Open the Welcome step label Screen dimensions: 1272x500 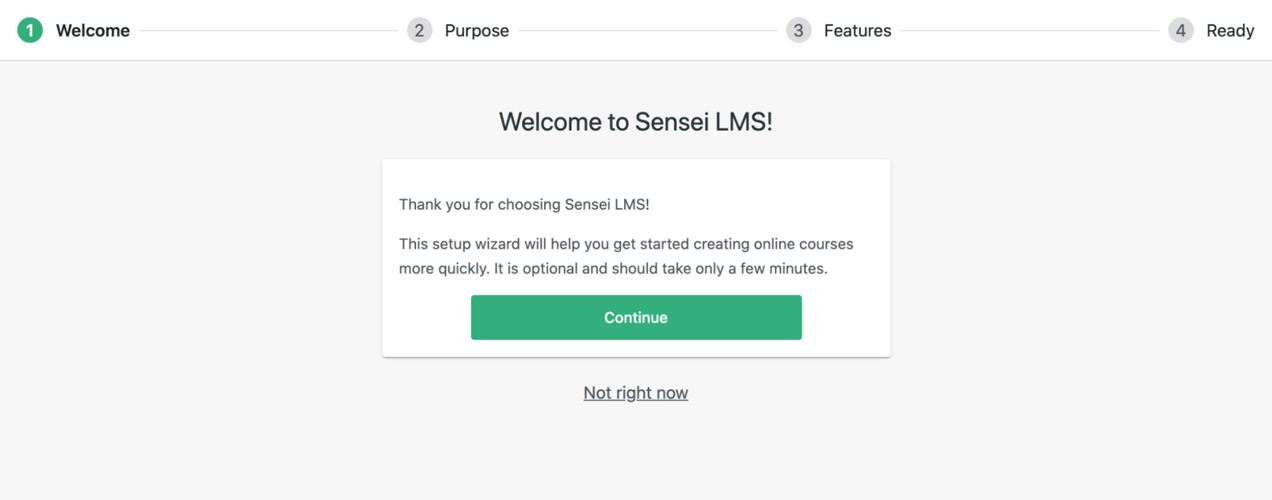[x=93, y=31]
